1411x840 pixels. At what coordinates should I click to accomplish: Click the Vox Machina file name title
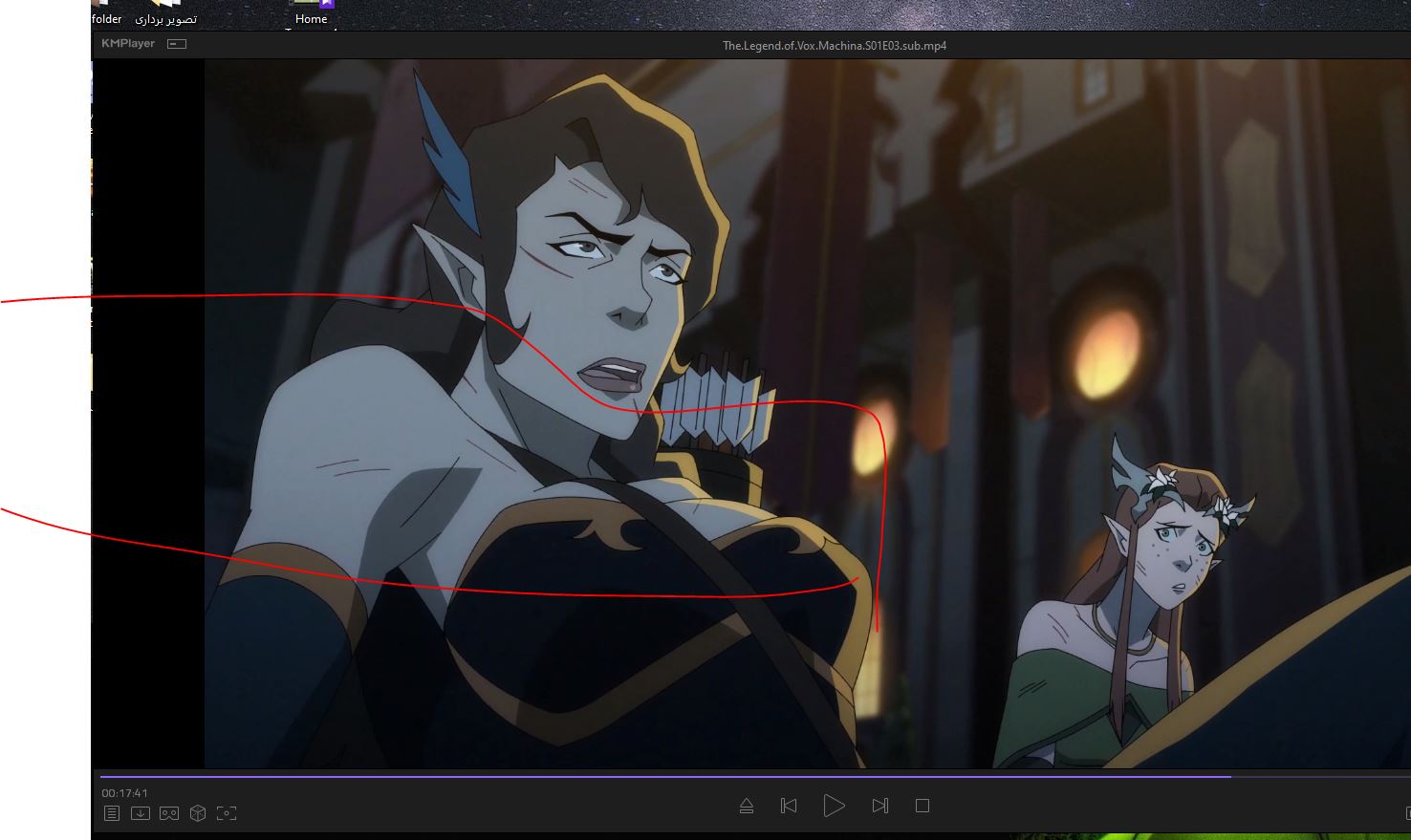(x=834, y=45)
